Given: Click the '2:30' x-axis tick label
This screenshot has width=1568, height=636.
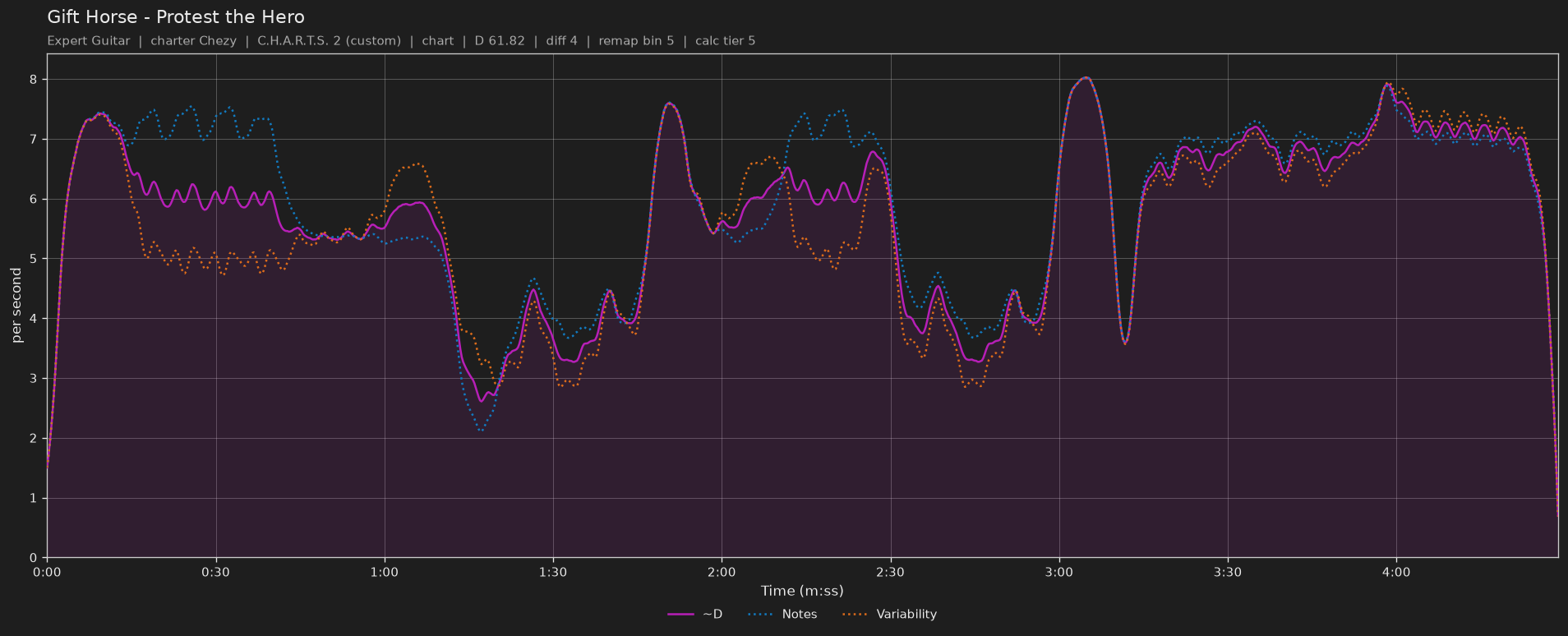Looking at the screenshot, I should 890,573.
